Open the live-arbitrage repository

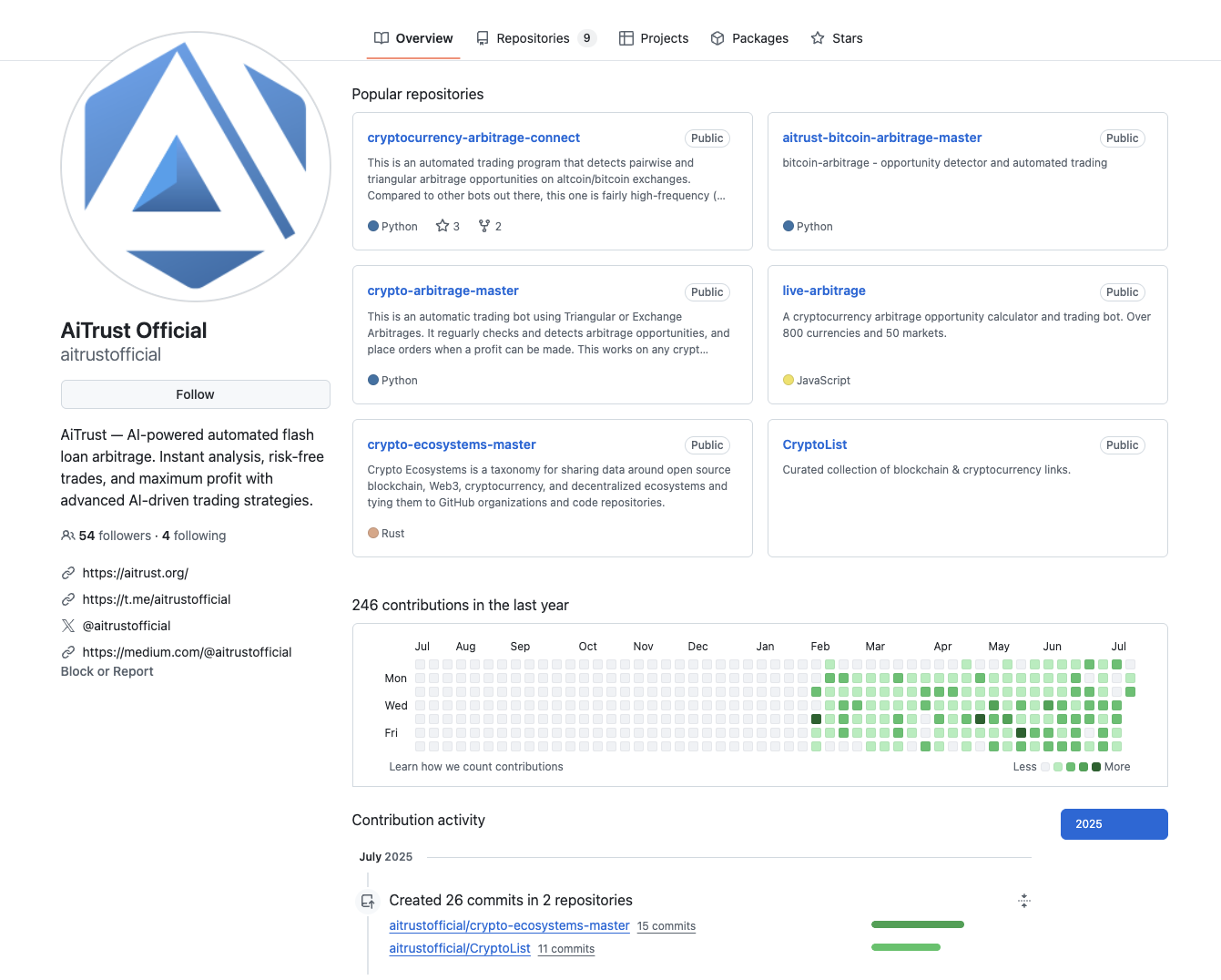point(824,291)
